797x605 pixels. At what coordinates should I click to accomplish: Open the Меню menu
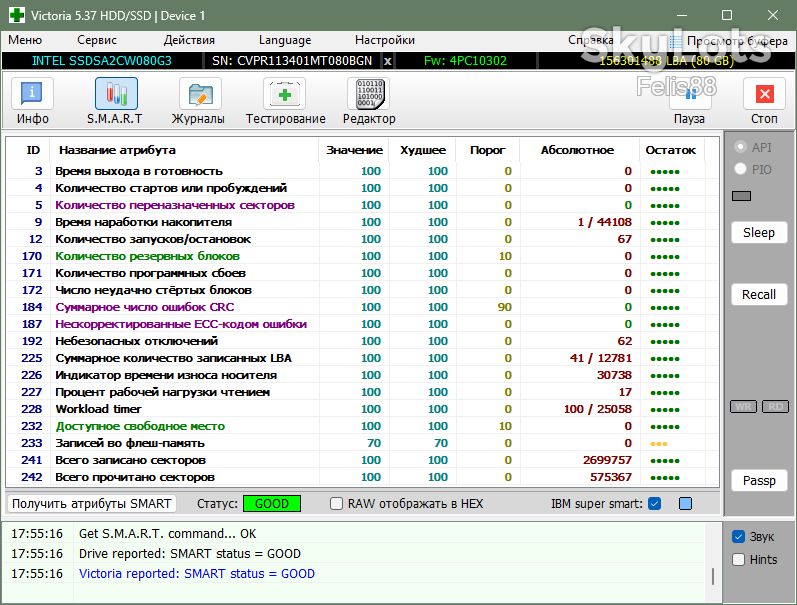tap(25, 40)
